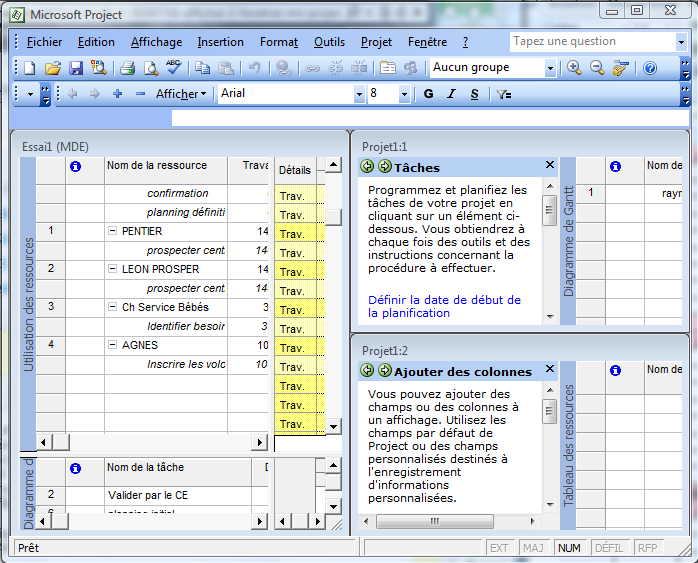Zoom out with magnifier minus
The height and width of the screenshot is (563, 698).
coord(597,68)
